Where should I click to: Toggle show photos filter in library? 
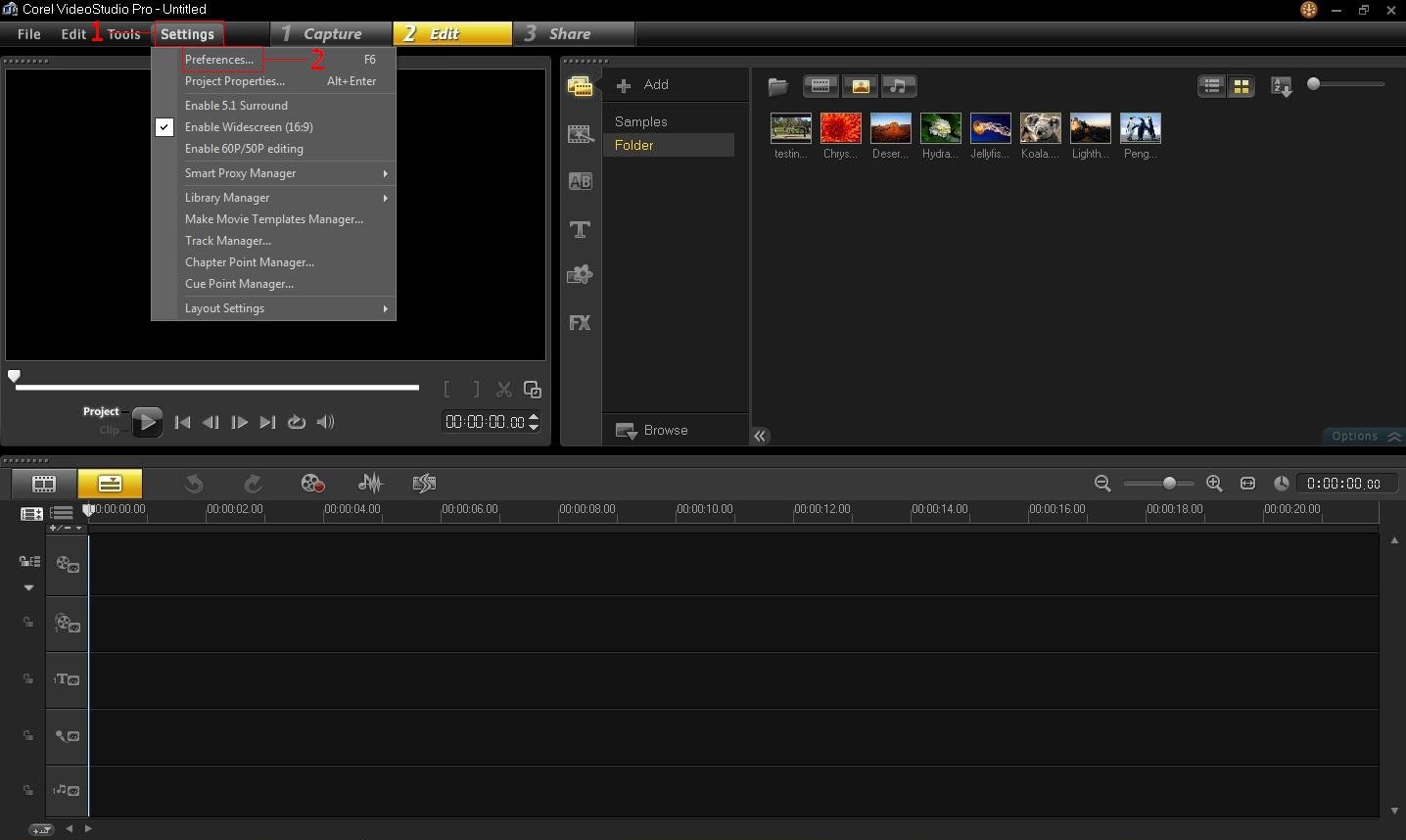coord(861,86)
